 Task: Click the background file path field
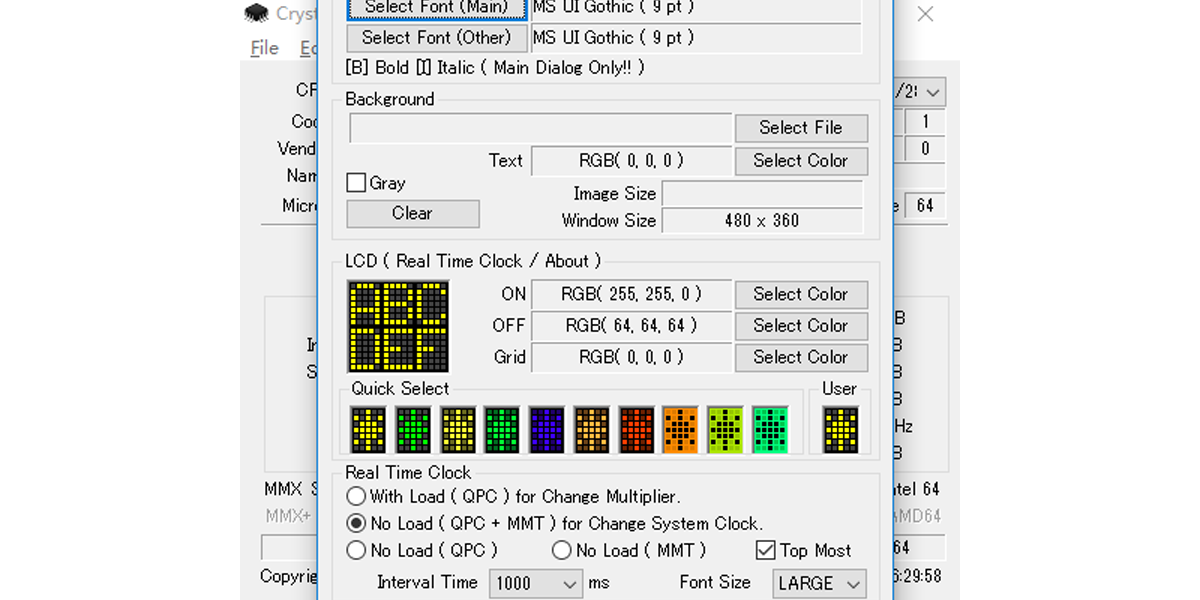tap(540, 128)
